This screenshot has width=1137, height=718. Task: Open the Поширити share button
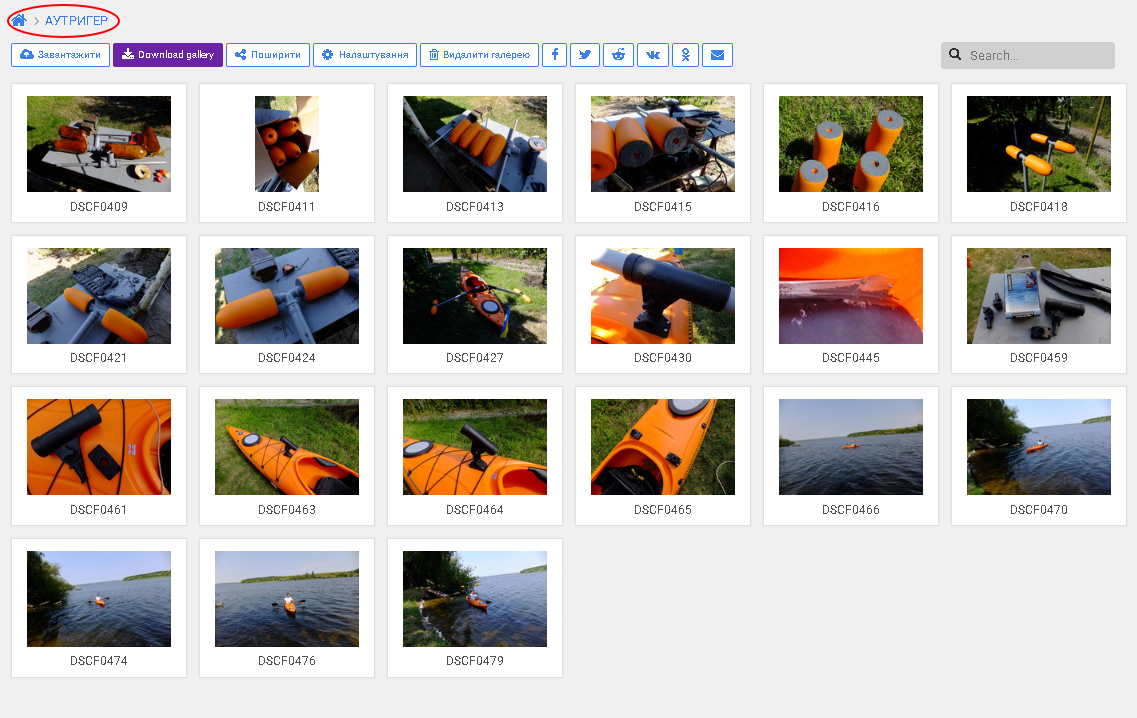click(x=268, y=55)
